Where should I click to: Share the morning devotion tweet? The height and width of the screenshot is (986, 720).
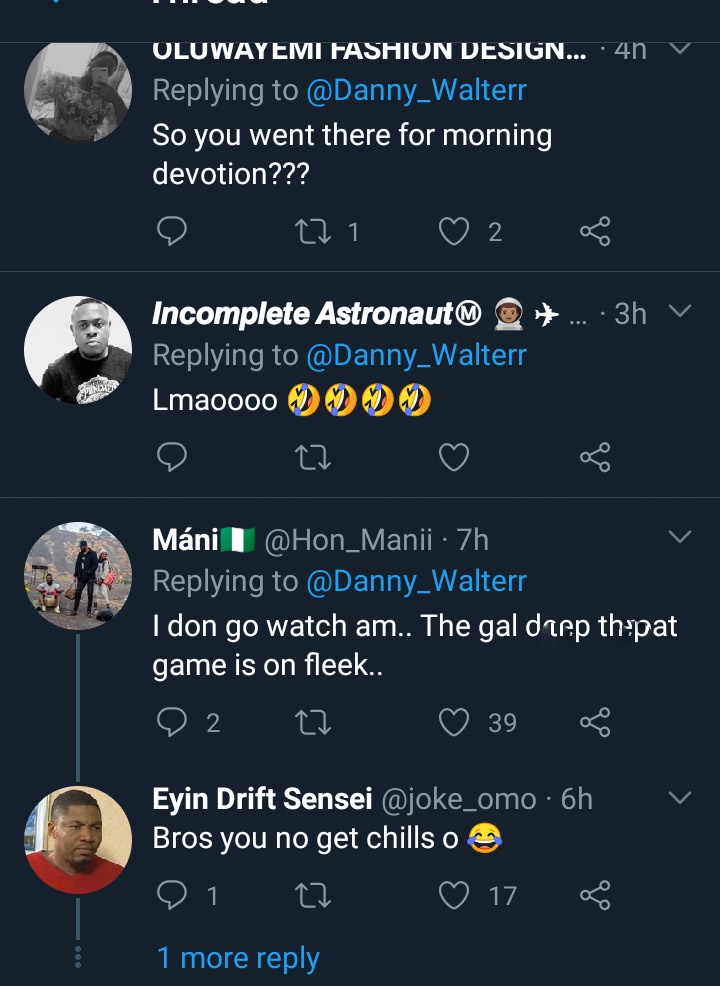point(595,232)
